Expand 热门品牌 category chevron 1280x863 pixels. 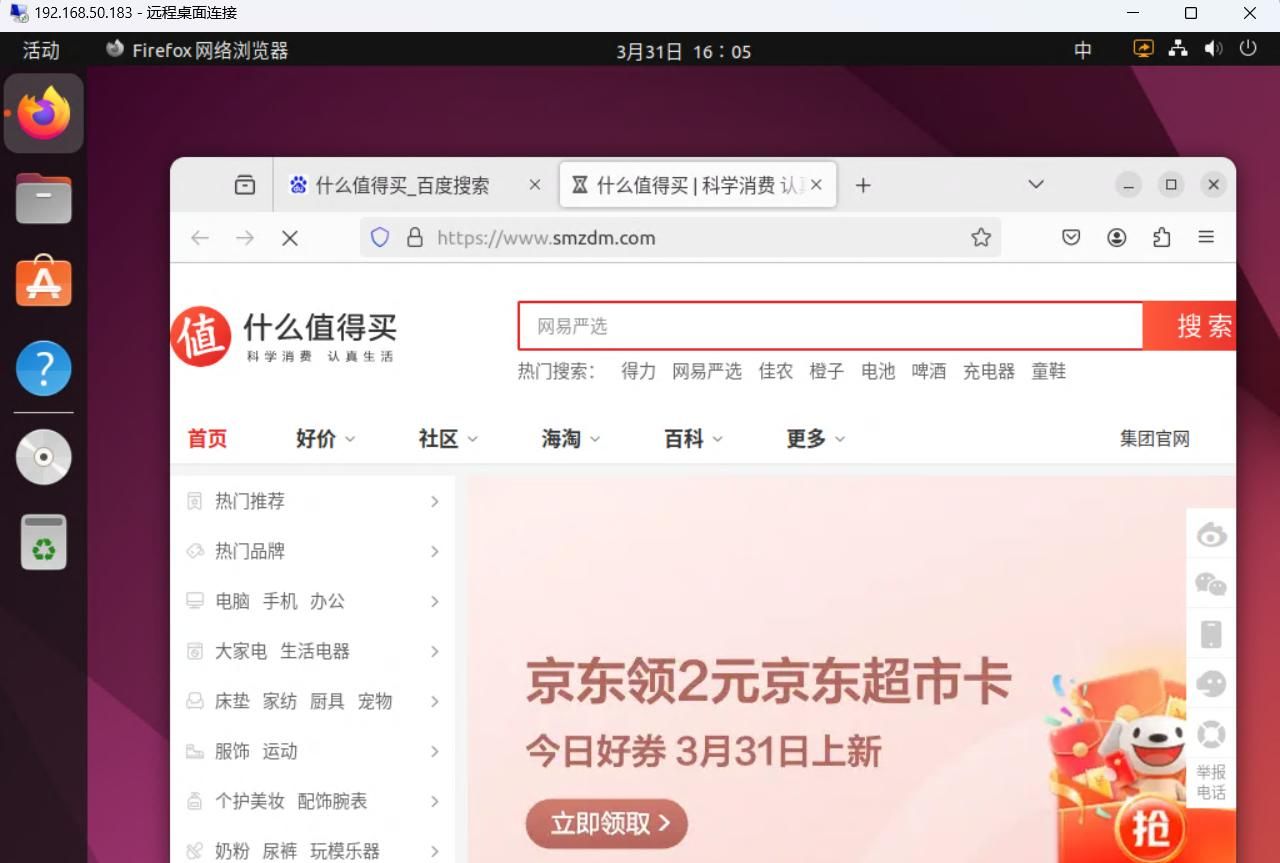(435, 551)
